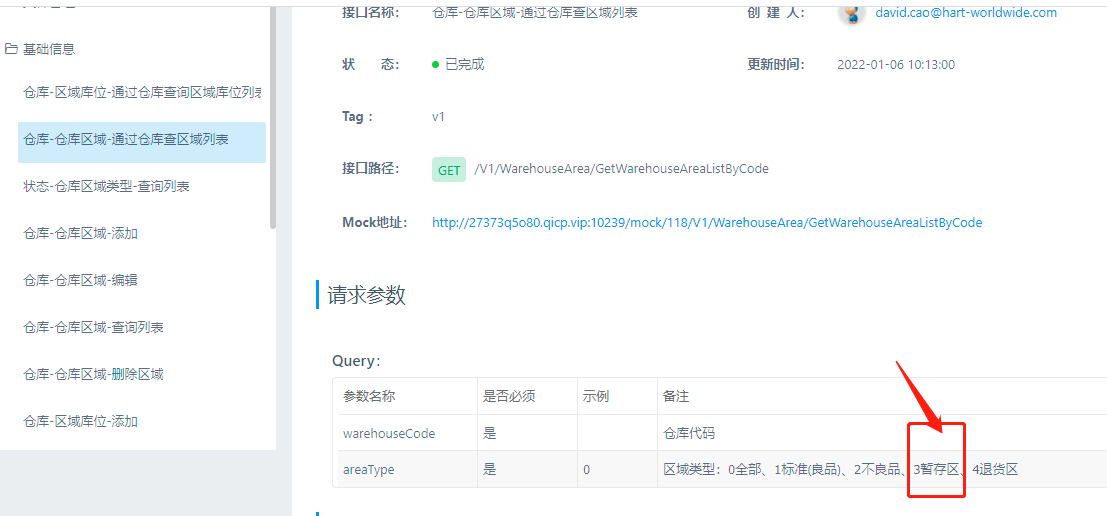Click the warehouseCode parameter name cell
Screen dimensions: 1107x516
(x=389, y=434)
